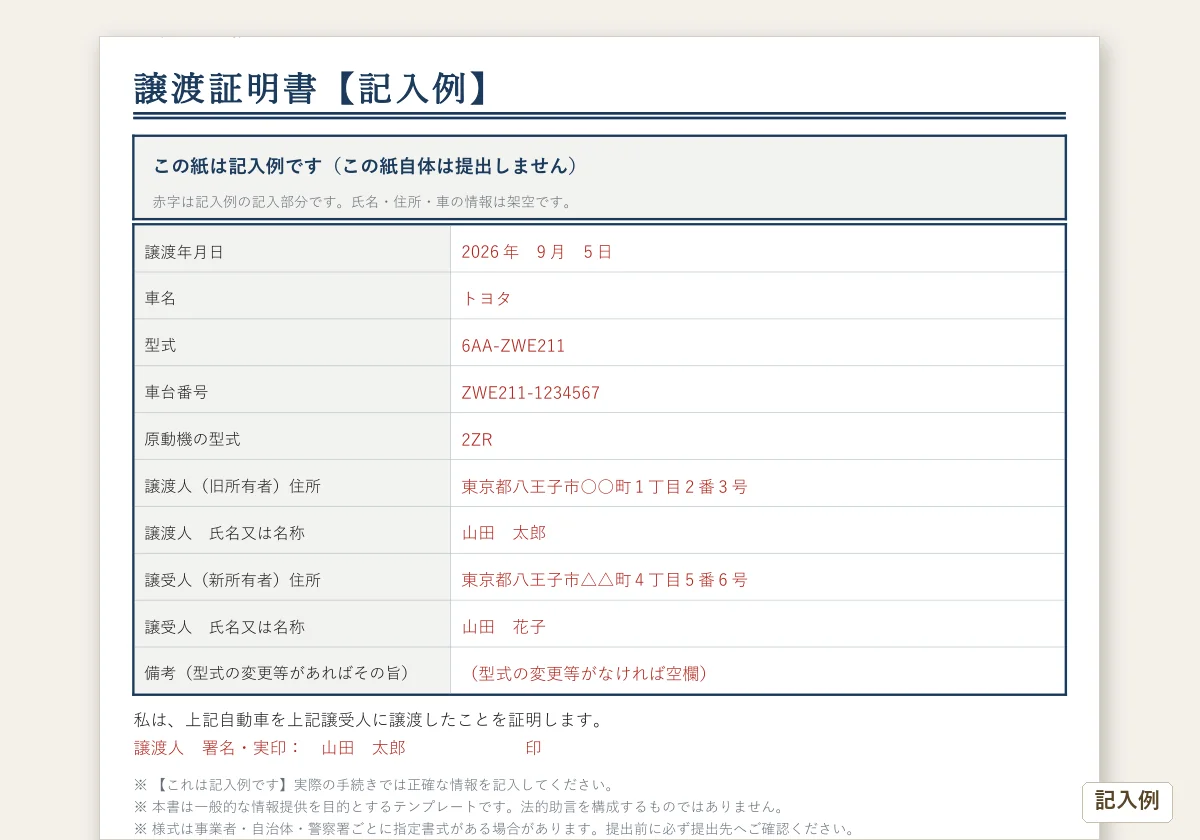1200x840 pixels.
Task: Click the 記入例 badge button
Action: click(x=1127, y=801)
